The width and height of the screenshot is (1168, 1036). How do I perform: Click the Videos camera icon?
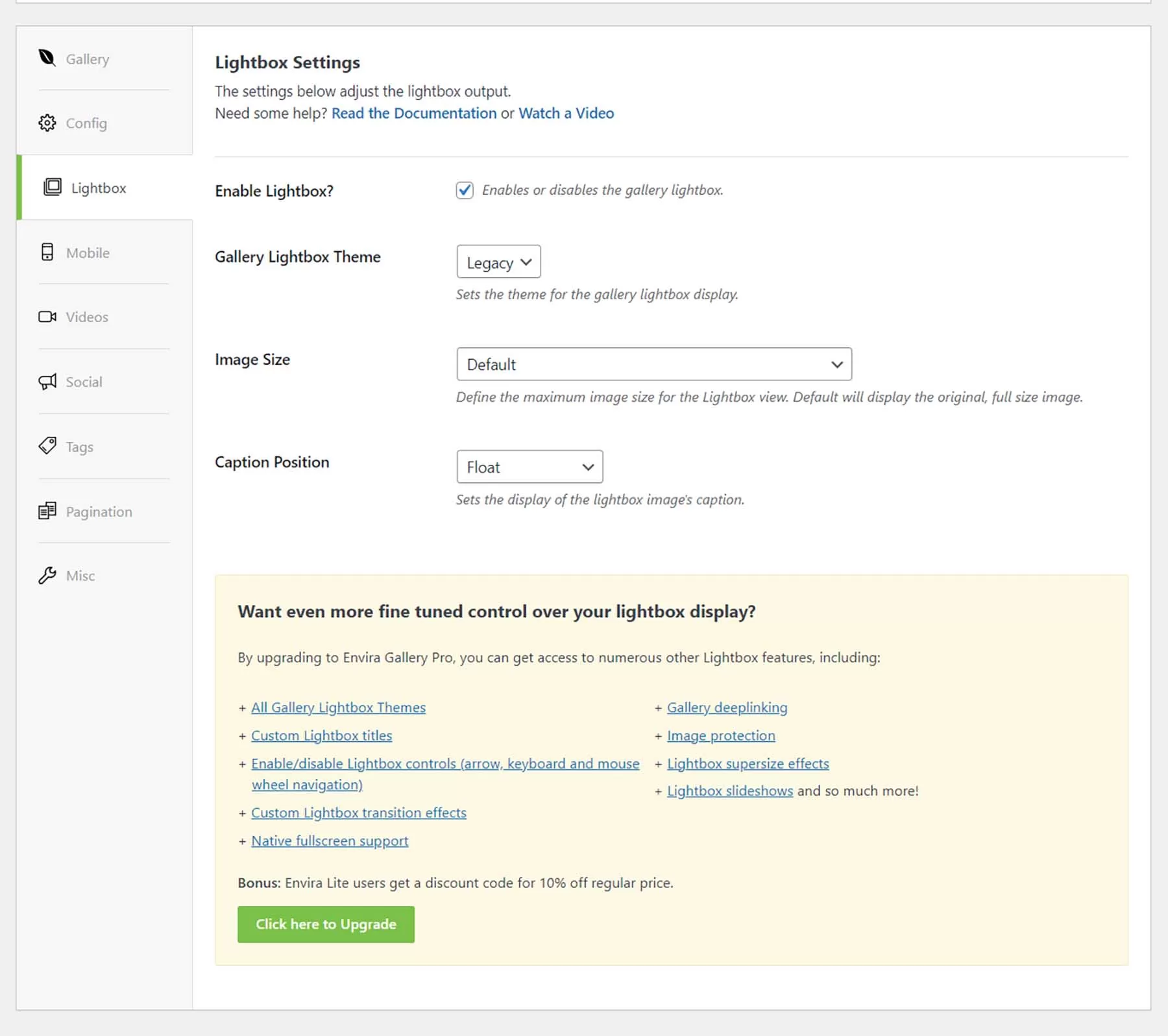click(47, 317)
